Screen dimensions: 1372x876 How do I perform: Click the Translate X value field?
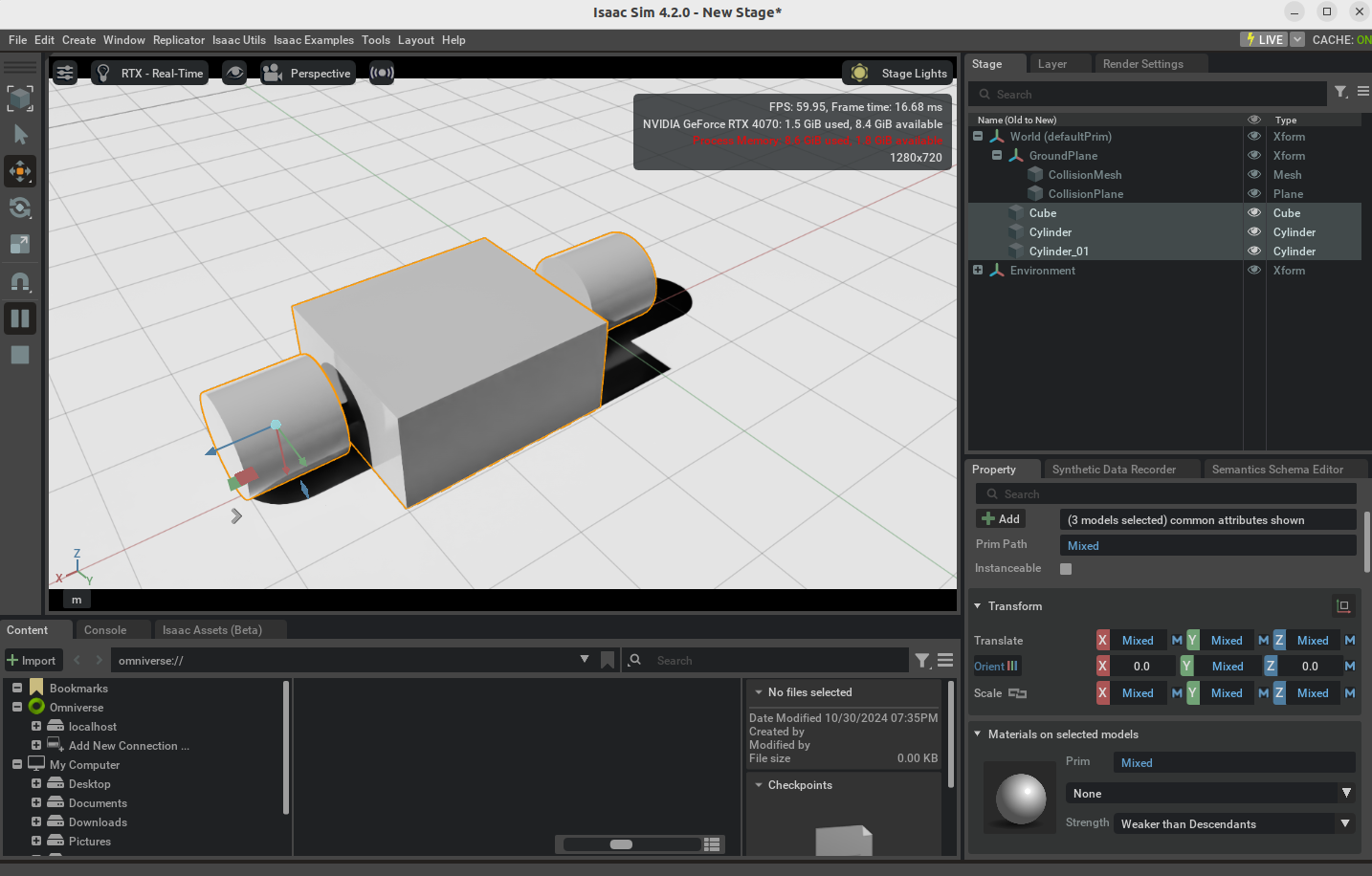tap(1139, 641)
